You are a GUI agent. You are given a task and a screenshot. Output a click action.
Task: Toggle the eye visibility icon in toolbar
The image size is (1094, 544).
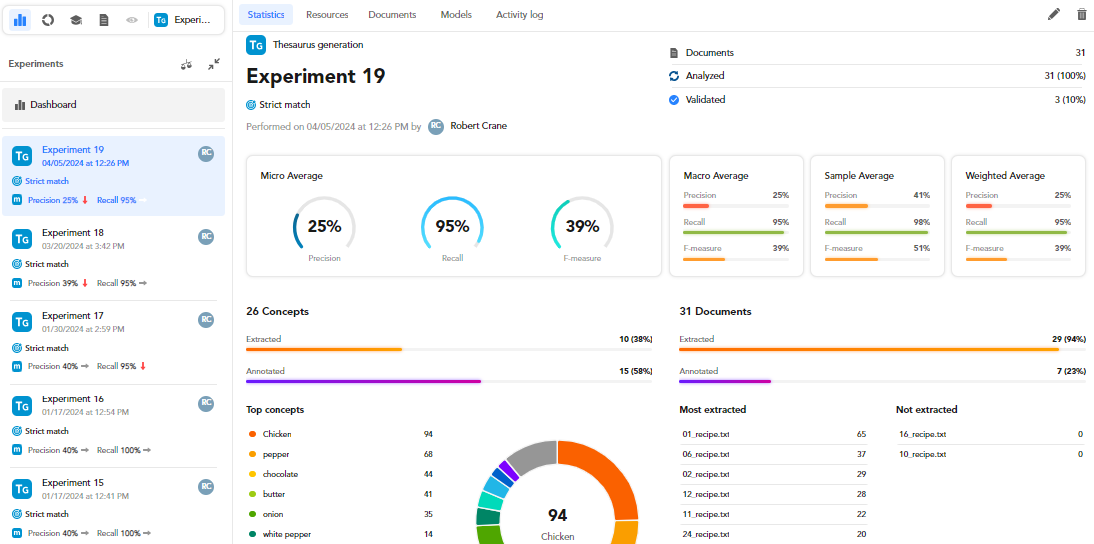tap(132, 20)
